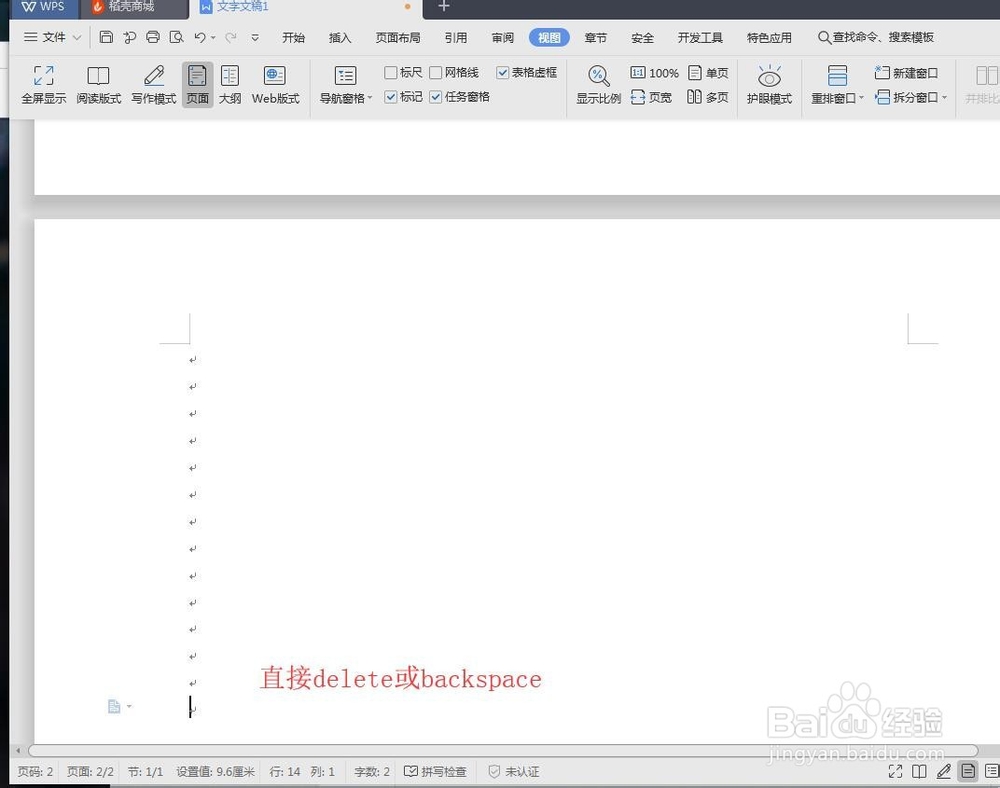Open the 开始 ribbon tab
The width and height of the screenshot is (1000, 788).
[x=293, y=38]
